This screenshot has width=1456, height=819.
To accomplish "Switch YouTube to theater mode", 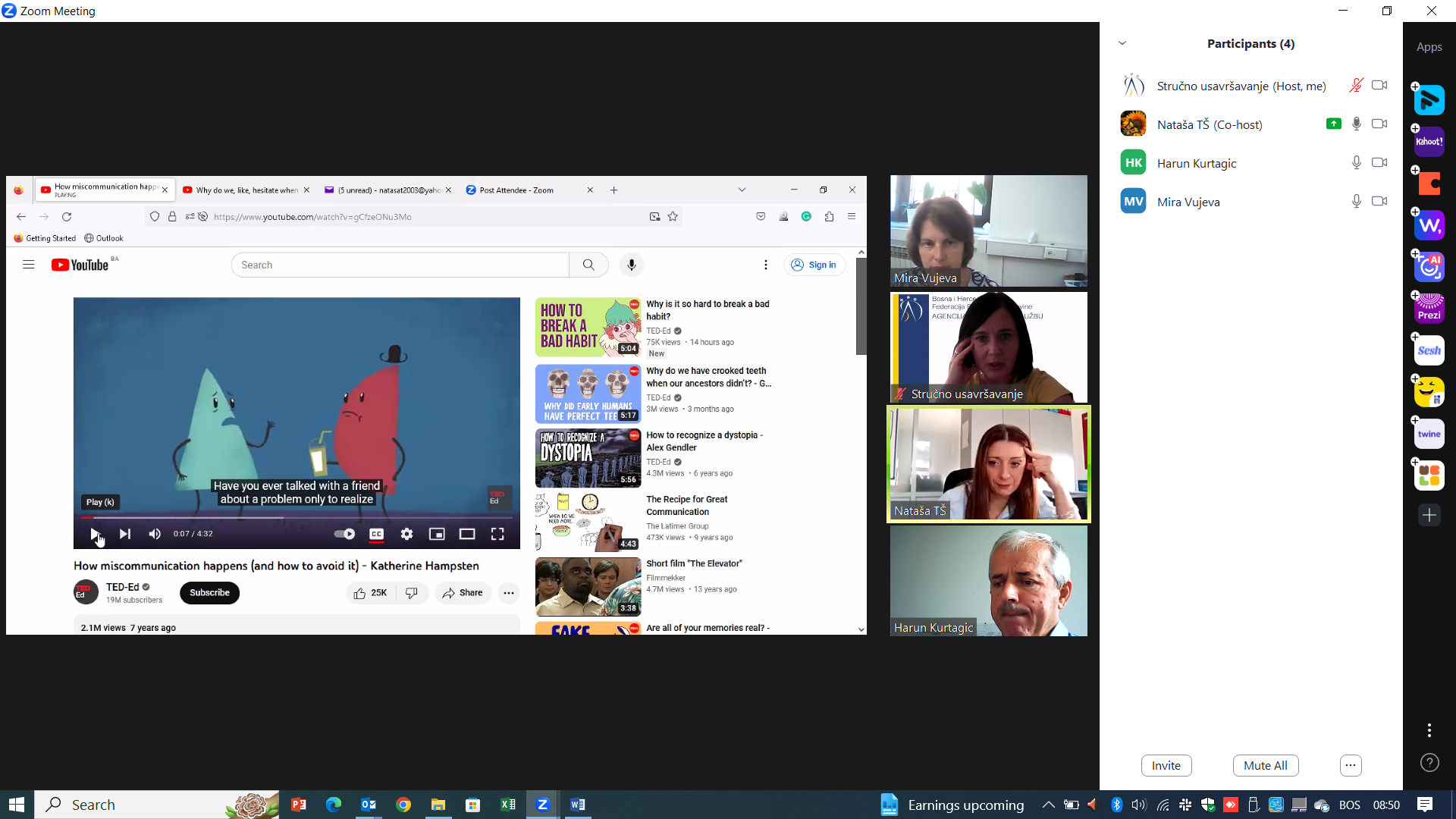I will point(467,534).
